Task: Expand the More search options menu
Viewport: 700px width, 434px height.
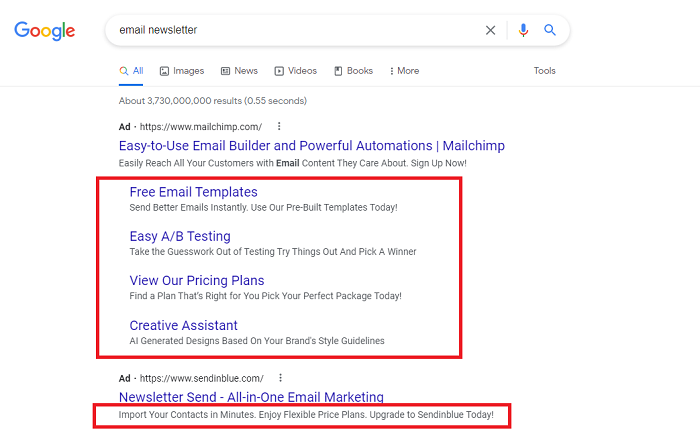Action: (x=403, y=71)
